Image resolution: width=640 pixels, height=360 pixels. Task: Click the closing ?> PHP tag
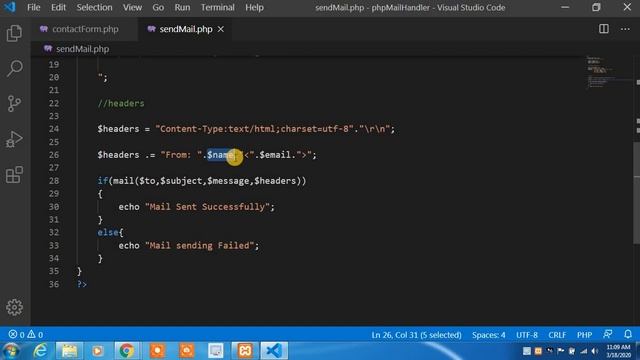pos(82,284)
